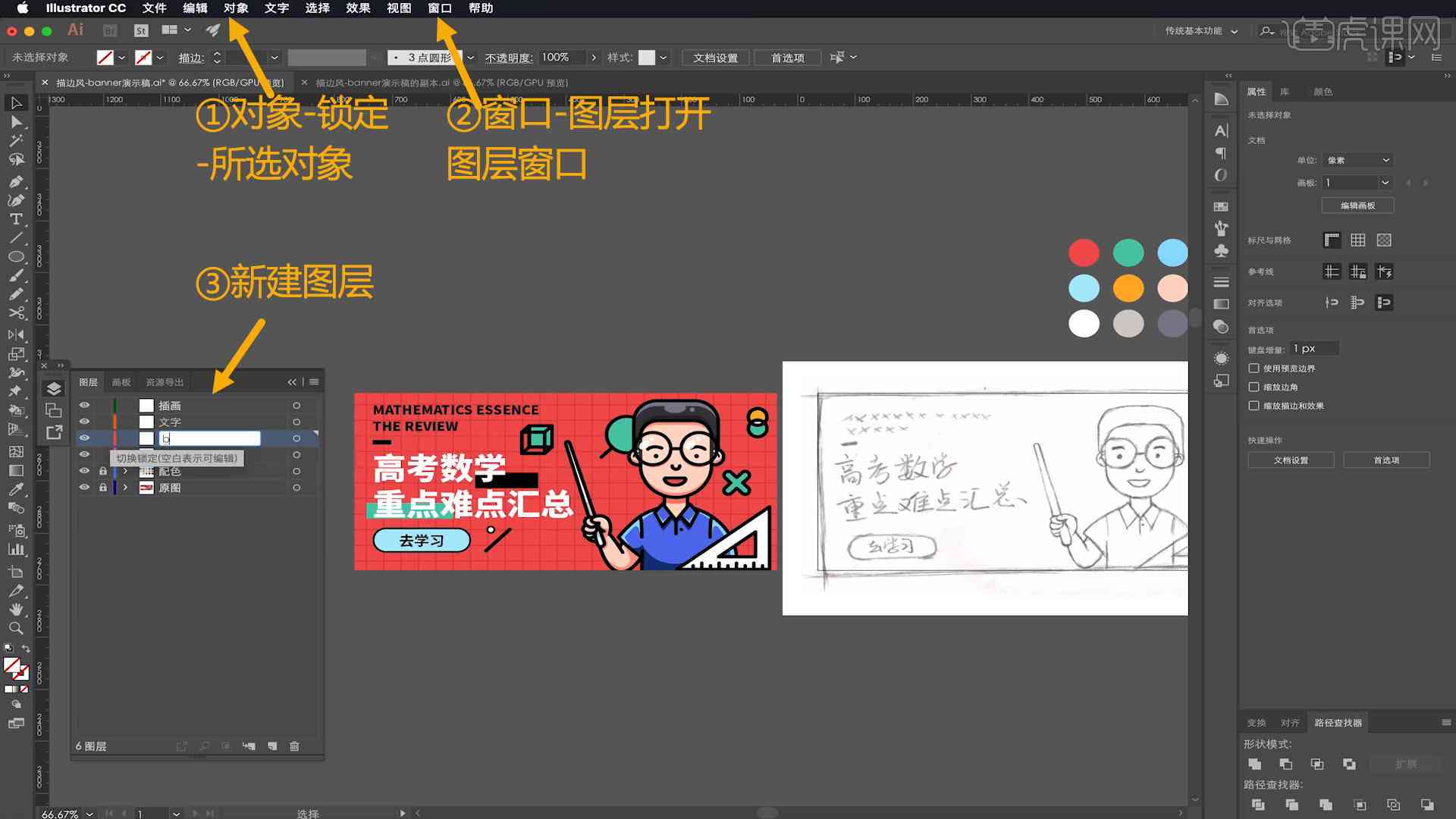
Task: Open the 窗口 menu
Action: coord(440,8)
